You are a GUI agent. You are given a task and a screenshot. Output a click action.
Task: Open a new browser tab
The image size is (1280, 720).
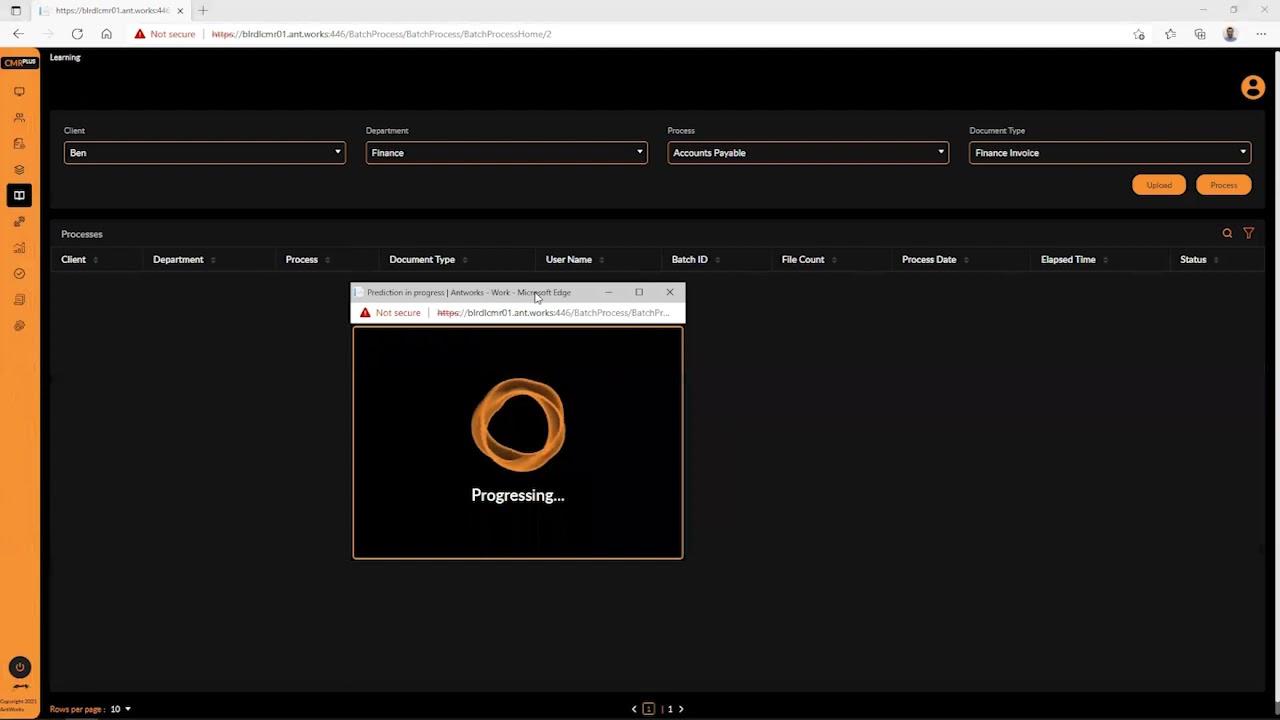[x=203, y=10]
